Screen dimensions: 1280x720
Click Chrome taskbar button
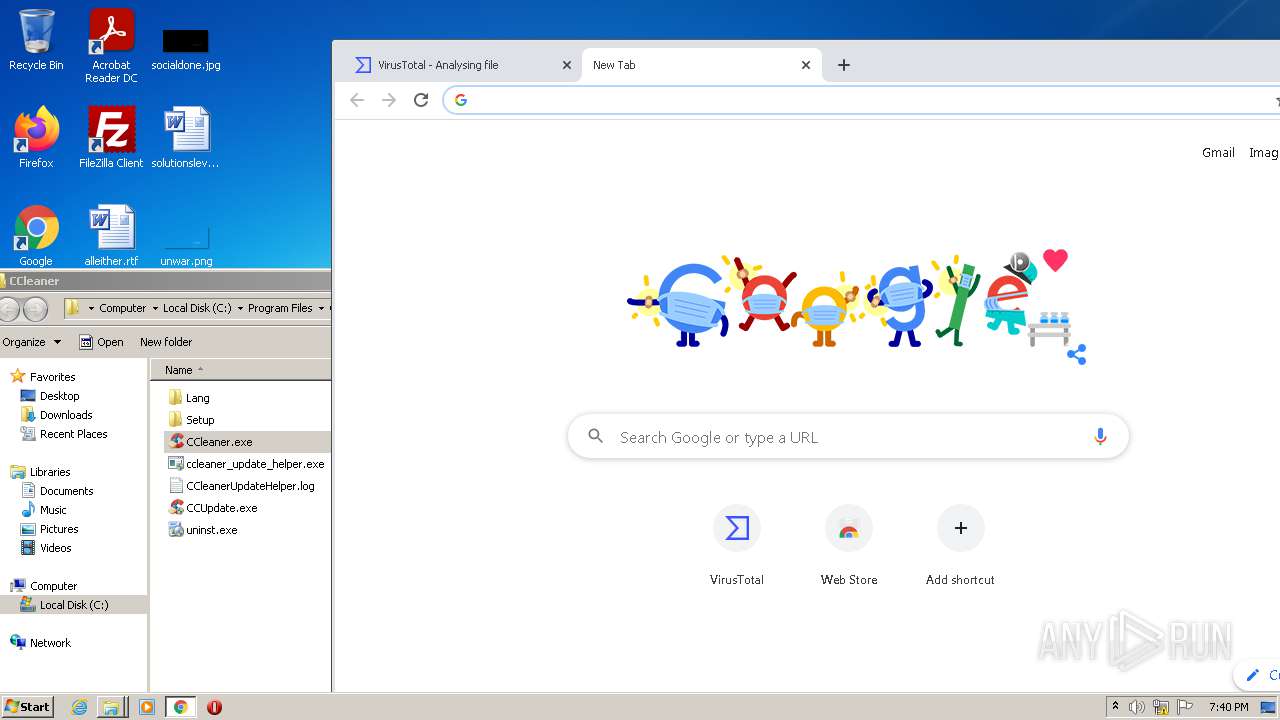point(180,707)
